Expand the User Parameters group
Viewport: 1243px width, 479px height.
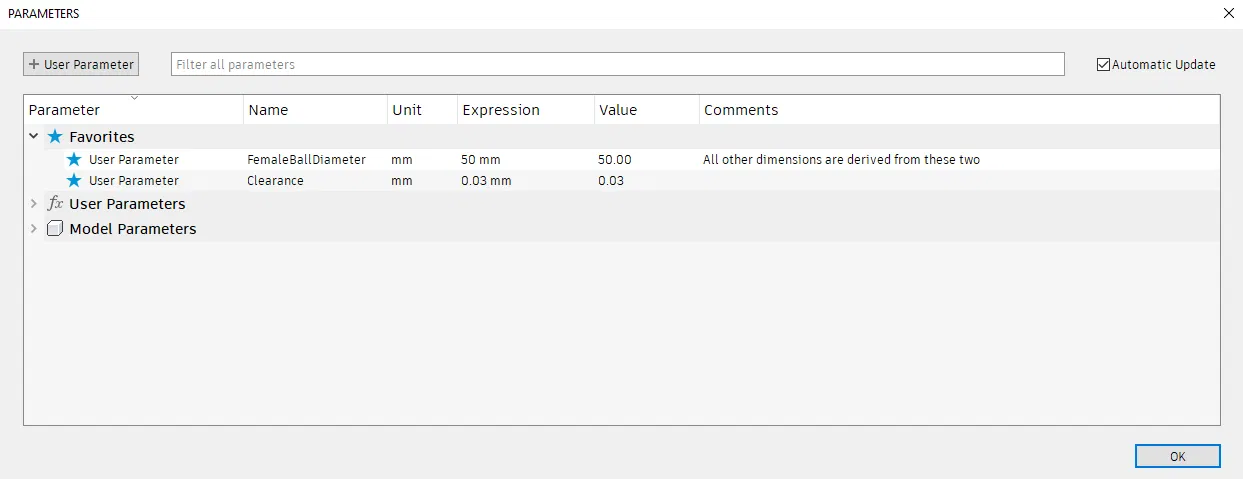tap(34, 204)
